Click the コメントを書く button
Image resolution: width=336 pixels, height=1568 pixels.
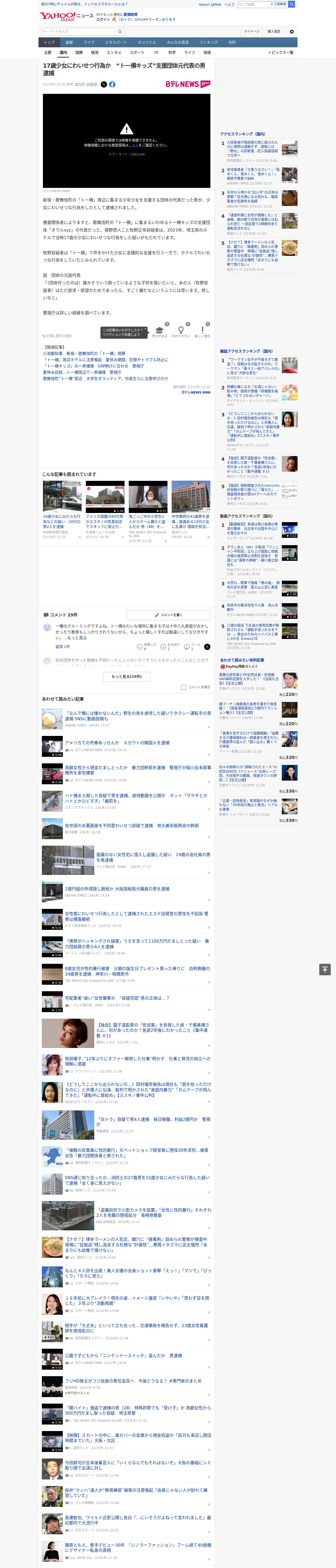pos(168,615)
